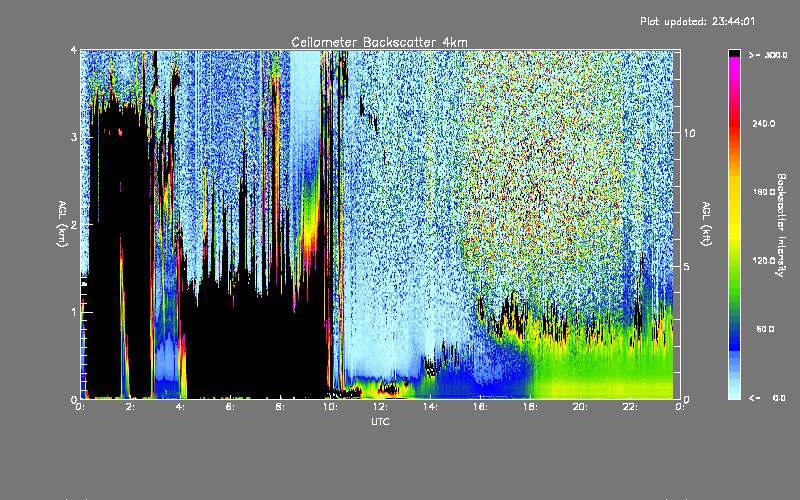
Task: Click the left 'AGL (km)' axis label
Action: [62, 224]
